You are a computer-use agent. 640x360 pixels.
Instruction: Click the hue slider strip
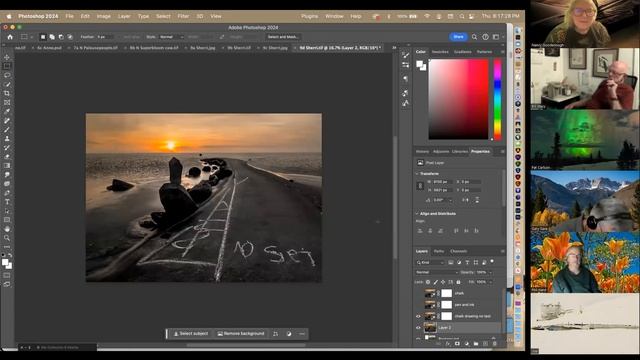(497, 99)
